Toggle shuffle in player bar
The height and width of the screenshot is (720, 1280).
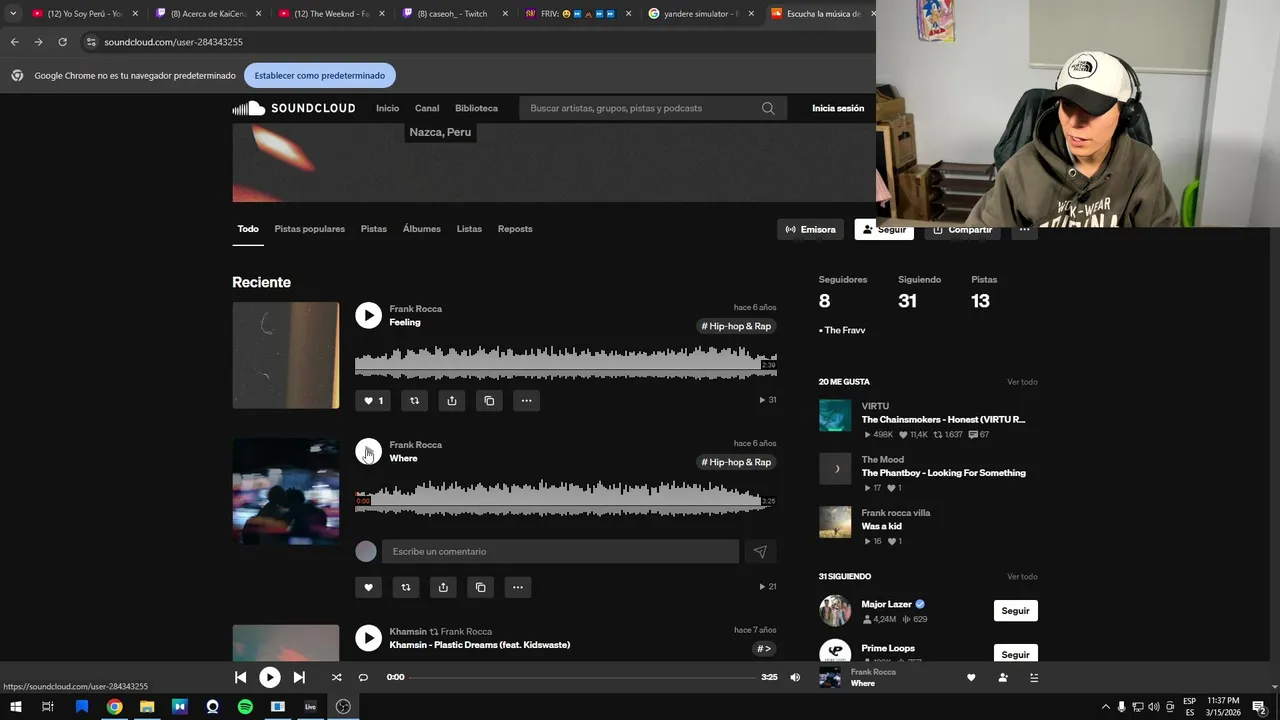pos(336,677)
